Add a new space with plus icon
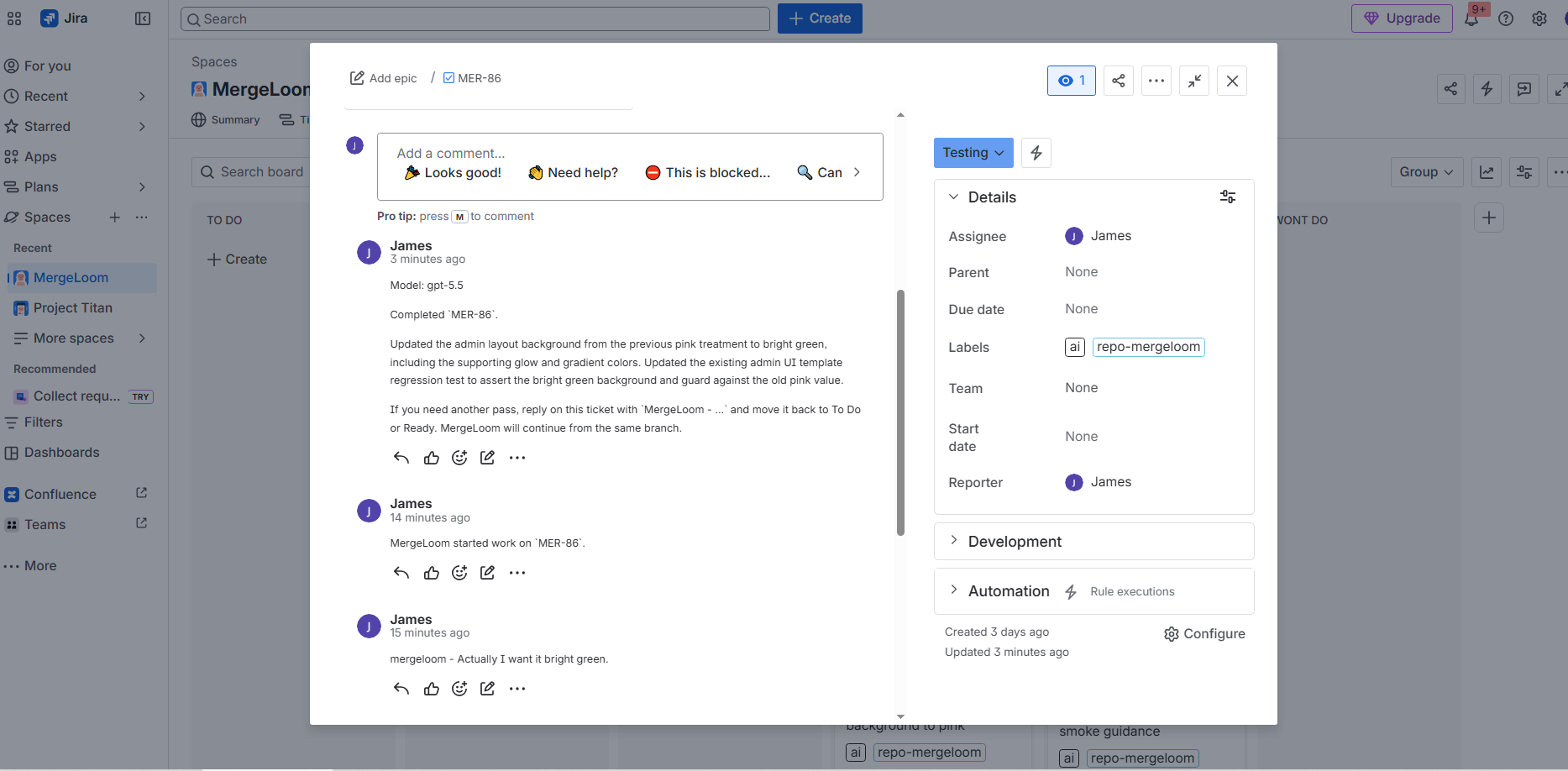This screenshot has width=1568, height=771. (115, 218)
